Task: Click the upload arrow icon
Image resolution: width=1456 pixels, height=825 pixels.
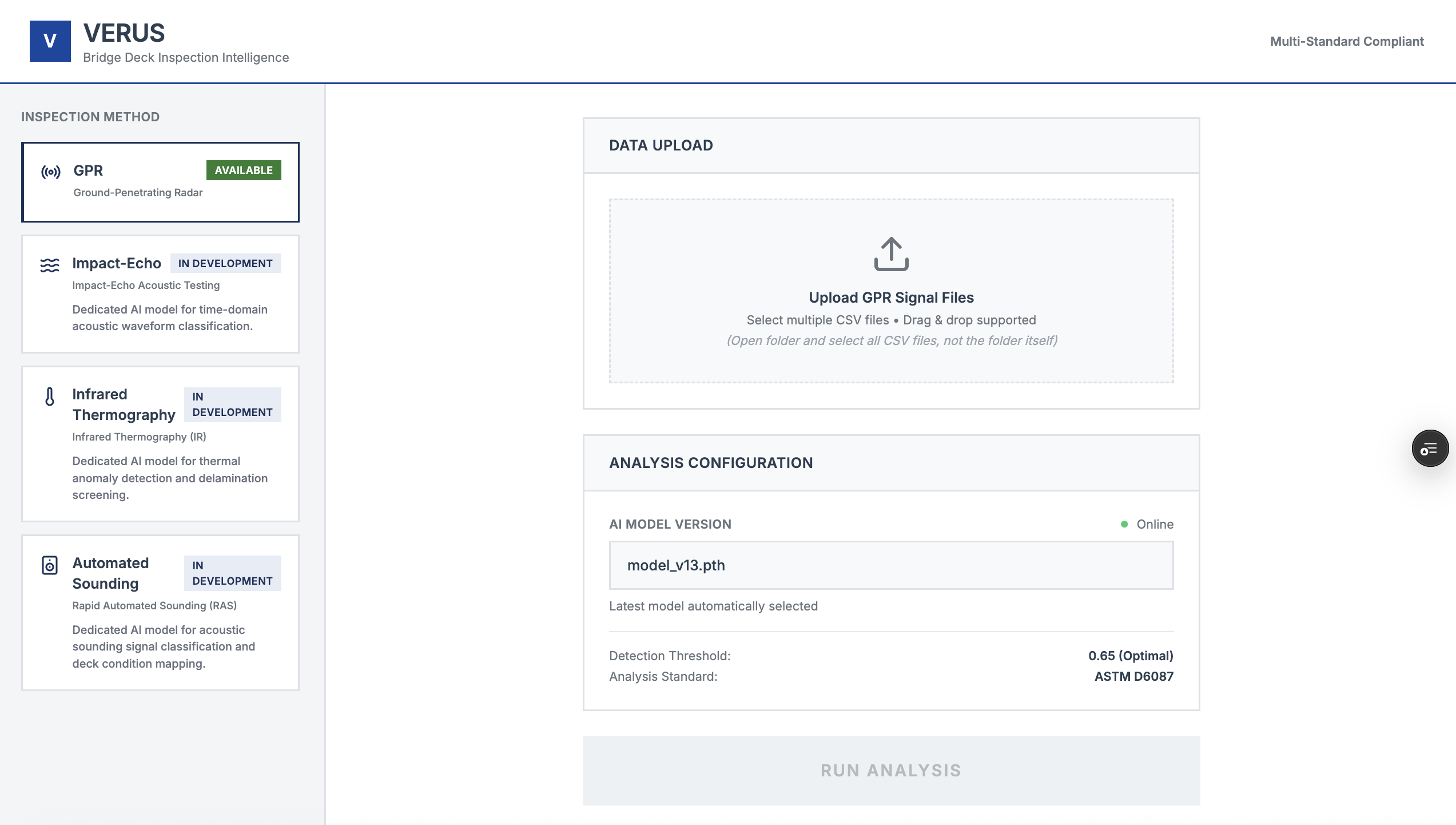Action: (x=891, y=253)
